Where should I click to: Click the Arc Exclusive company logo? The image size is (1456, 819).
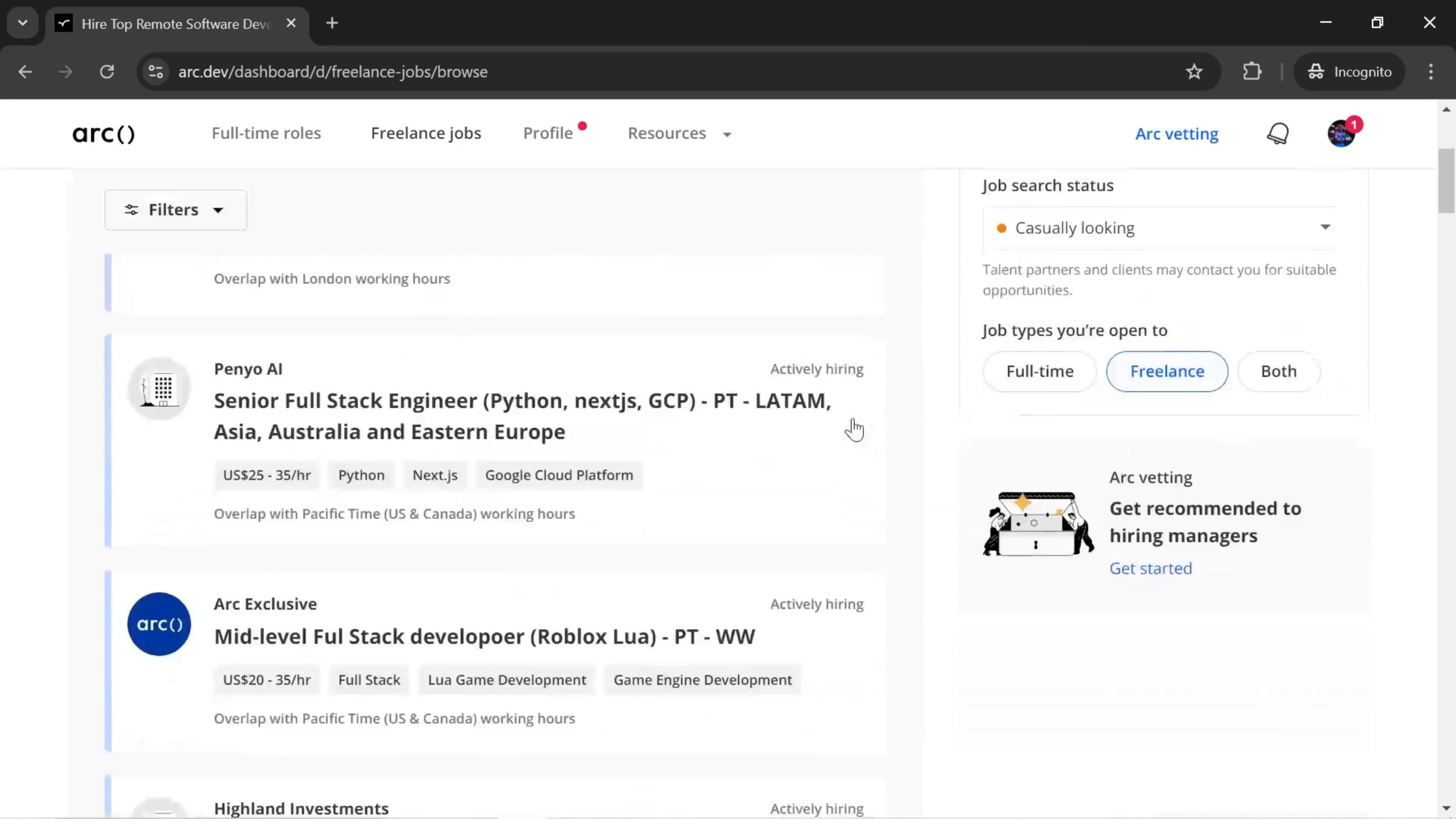159,624
